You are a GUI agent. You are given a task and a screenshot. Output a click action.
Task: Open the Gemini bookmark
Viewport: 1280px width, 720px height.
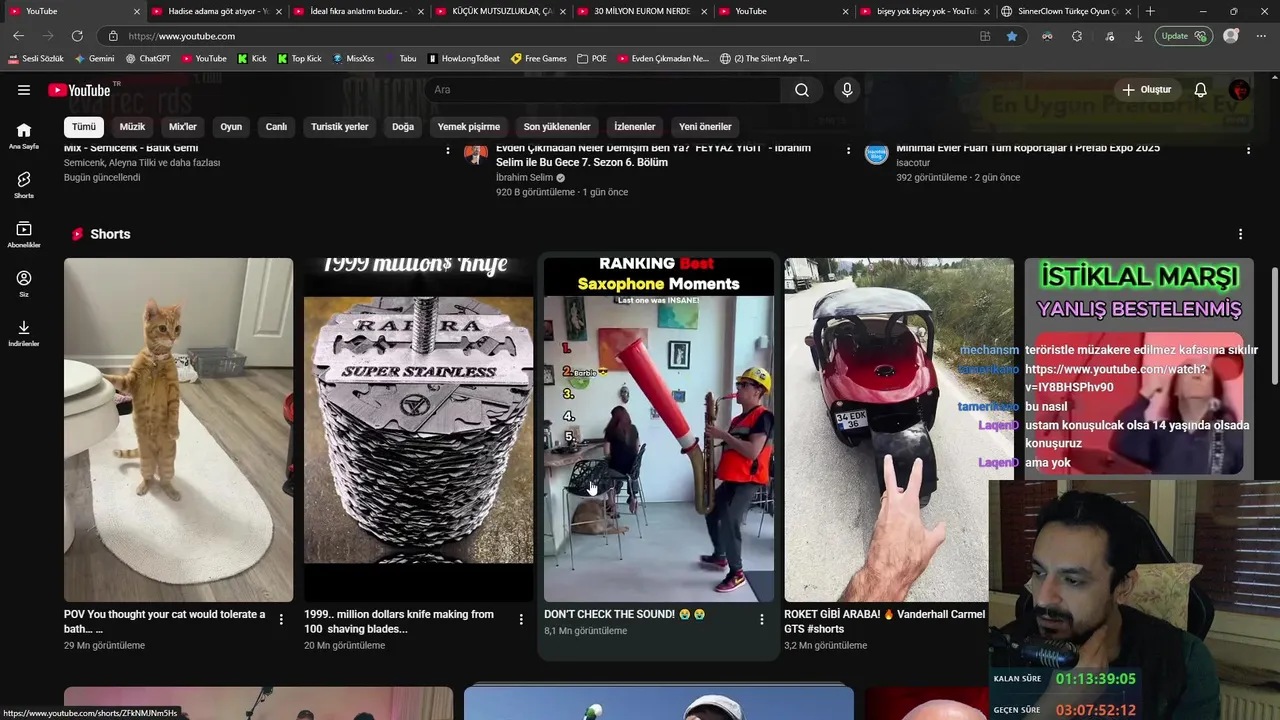click(94, 59)
